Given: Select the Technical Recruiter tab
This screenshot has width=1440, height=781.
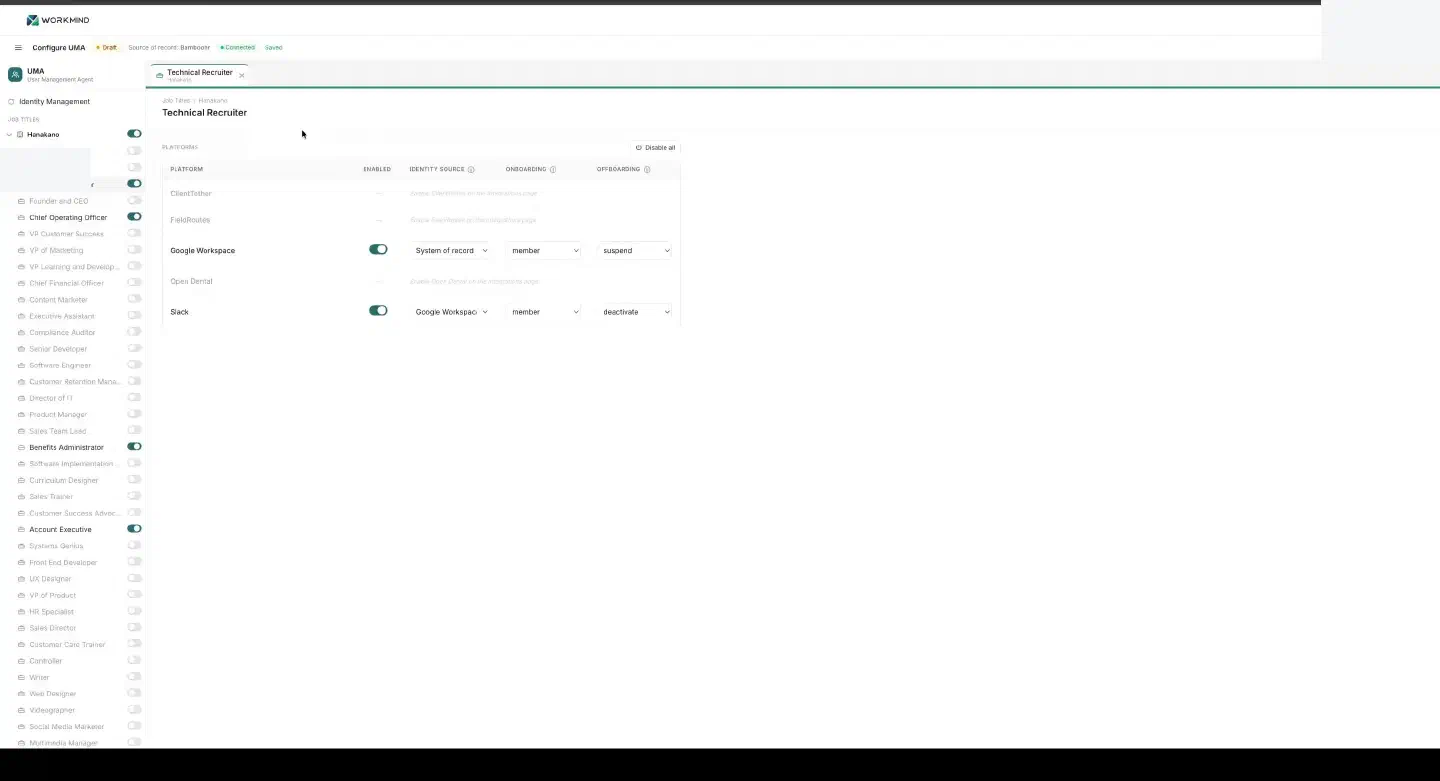Looking at the screenshot, I should (x=199, y=75).
